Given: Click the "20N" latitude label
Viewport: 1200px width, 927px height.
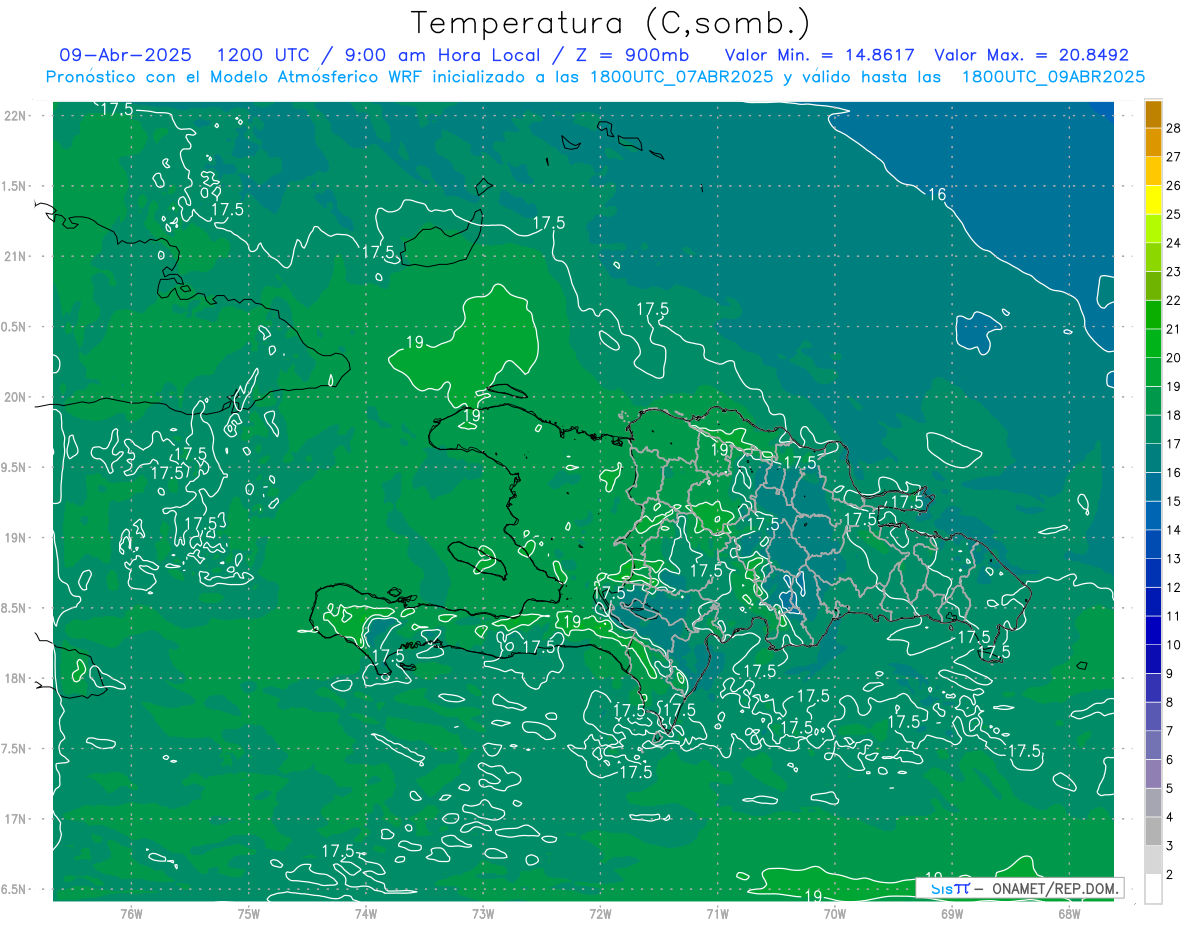Looking at the screenshot, I should point(15,397).
